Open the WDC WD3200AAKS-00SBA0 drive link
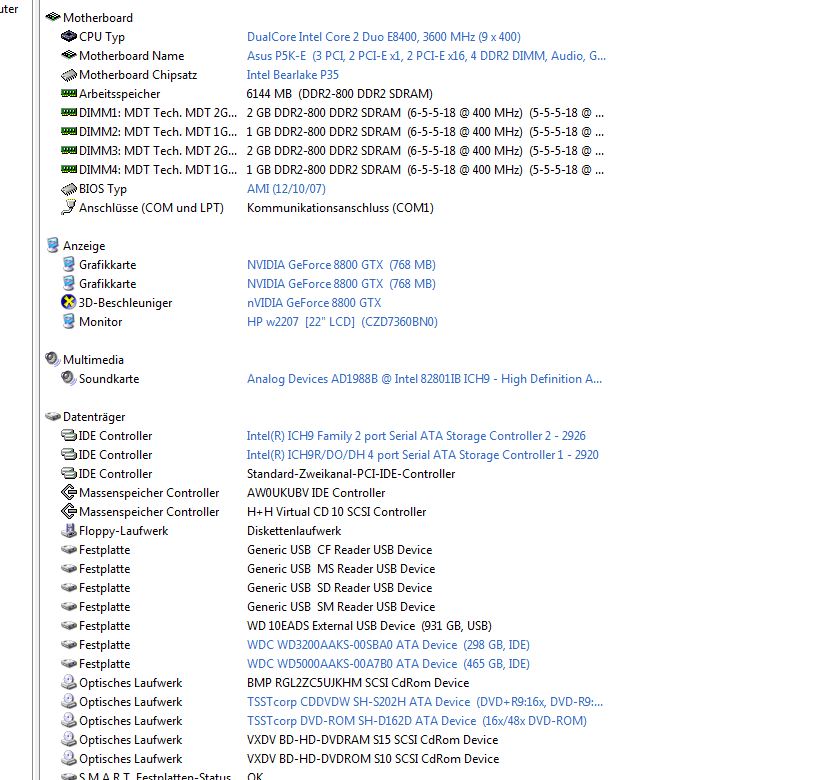Screen dimensions: 815x780 (388, 645)
